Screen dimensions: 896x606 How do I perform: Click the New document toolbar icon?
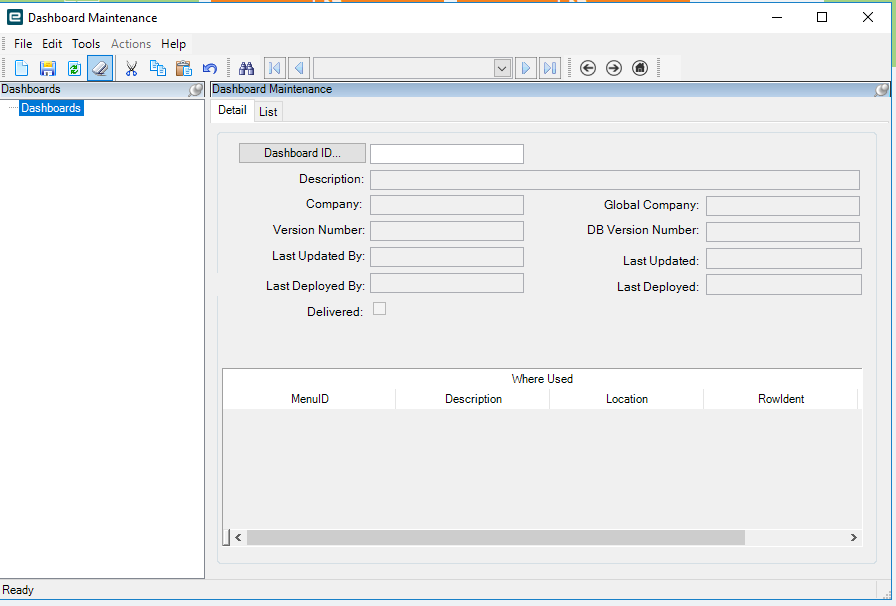click(x=21, y=68)
